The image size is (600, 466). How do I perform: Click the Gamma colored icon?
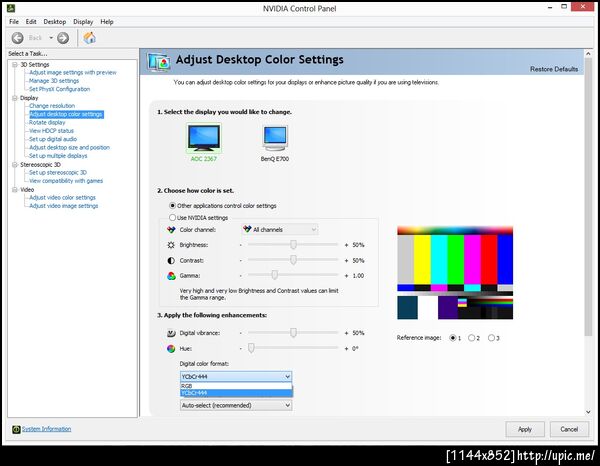[x=171, y=275]
